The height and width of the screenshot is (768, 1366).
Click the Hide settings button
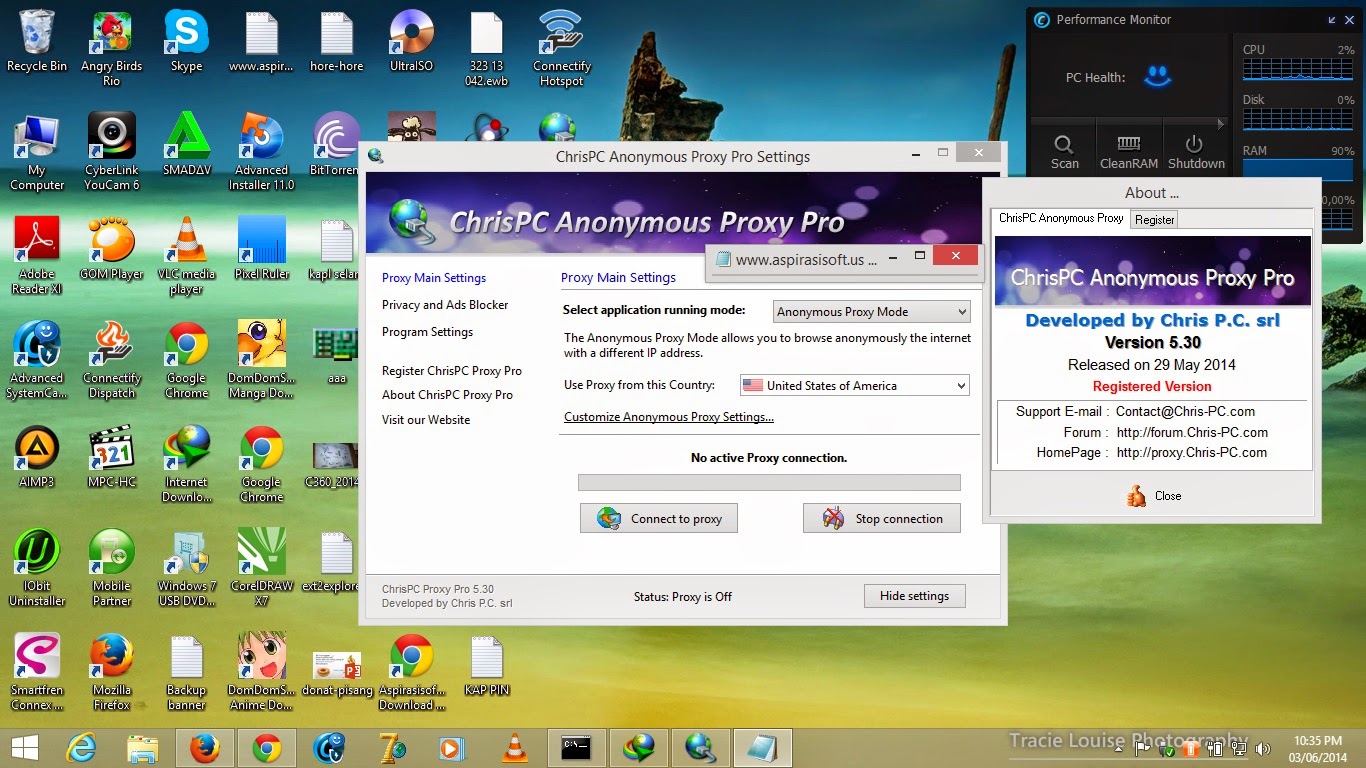(914, 596)
